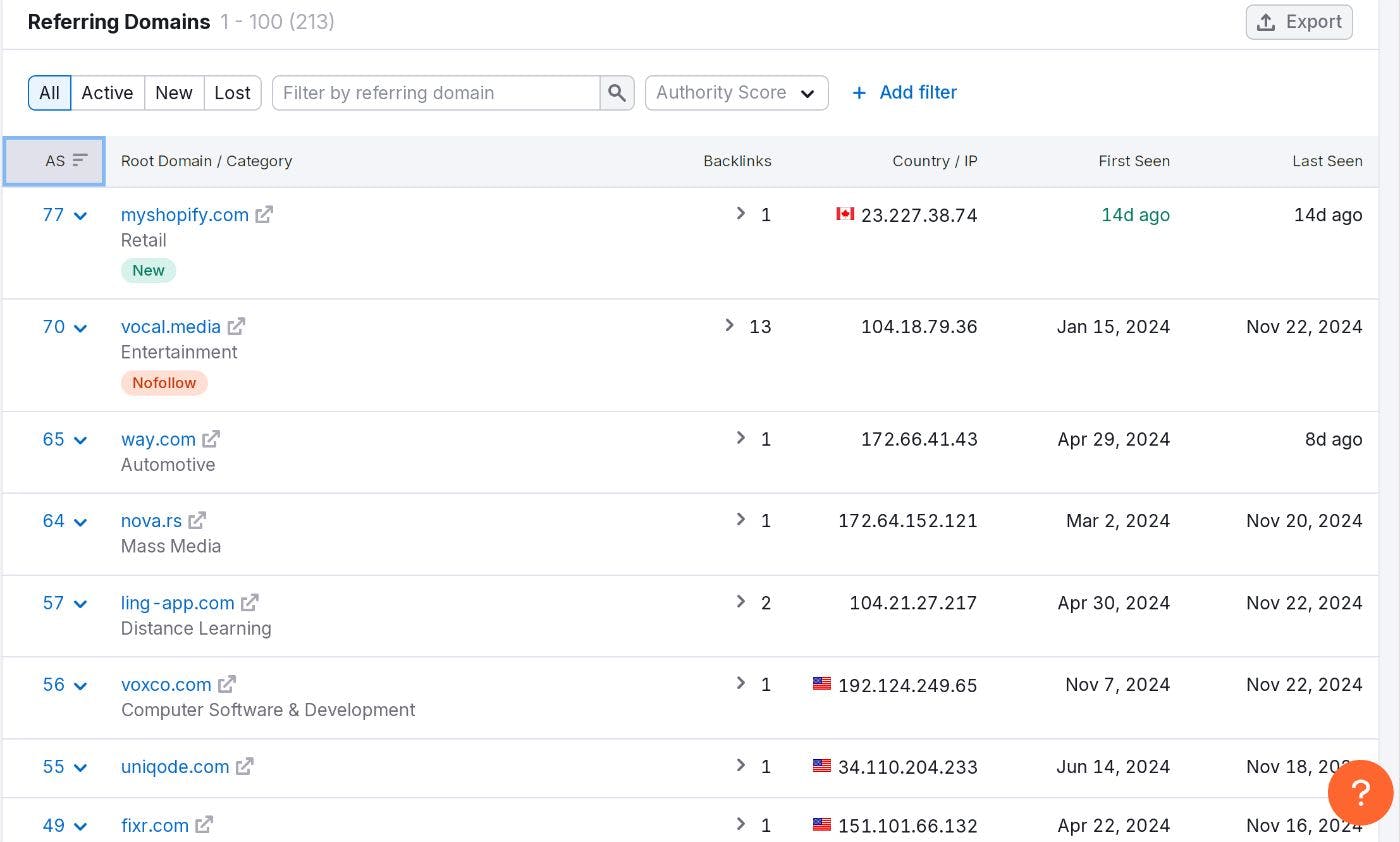Open myshopify.com external link icon

264,215
